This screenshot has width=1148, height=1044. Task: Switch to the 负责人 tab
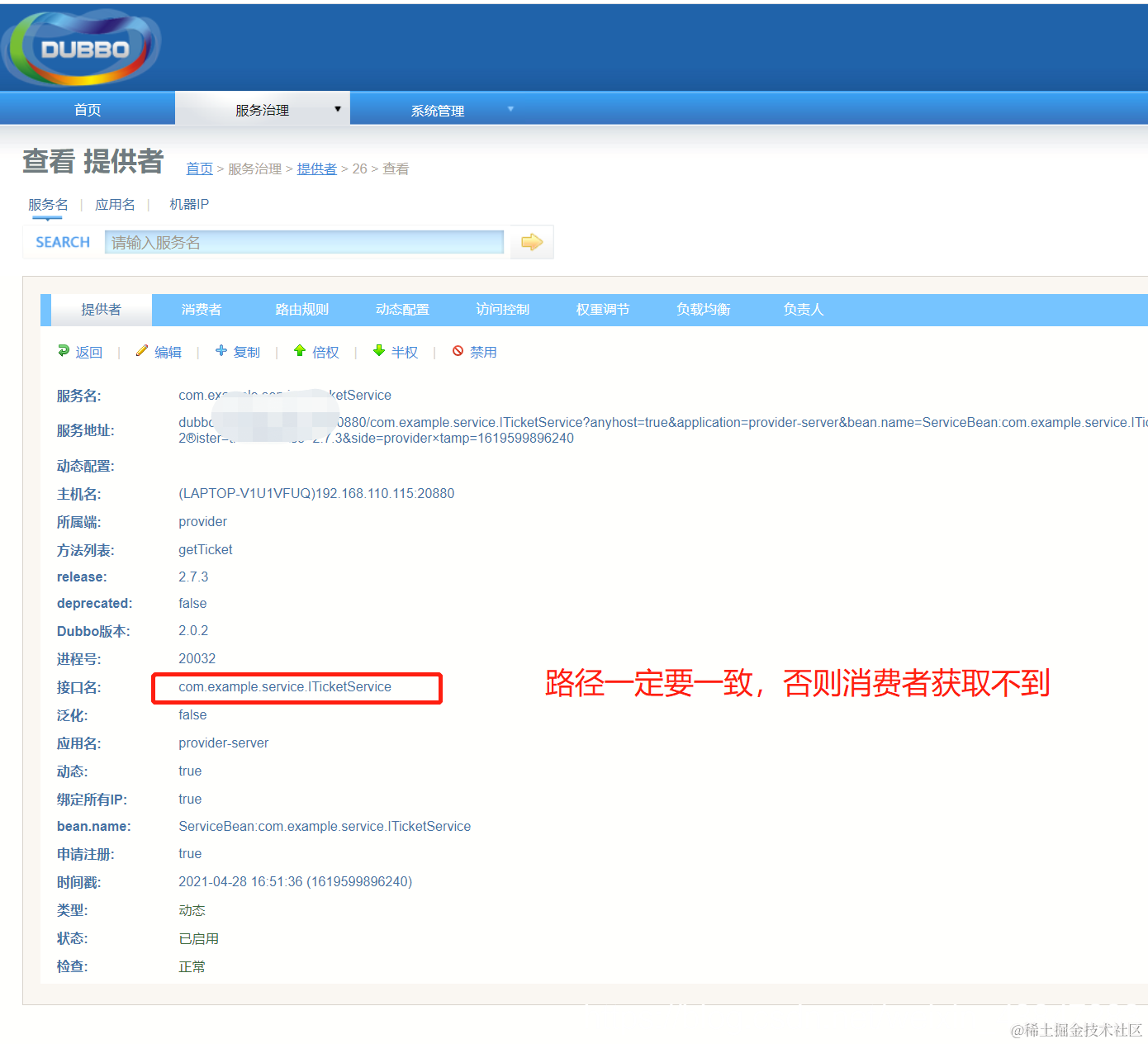pos(803,310)
